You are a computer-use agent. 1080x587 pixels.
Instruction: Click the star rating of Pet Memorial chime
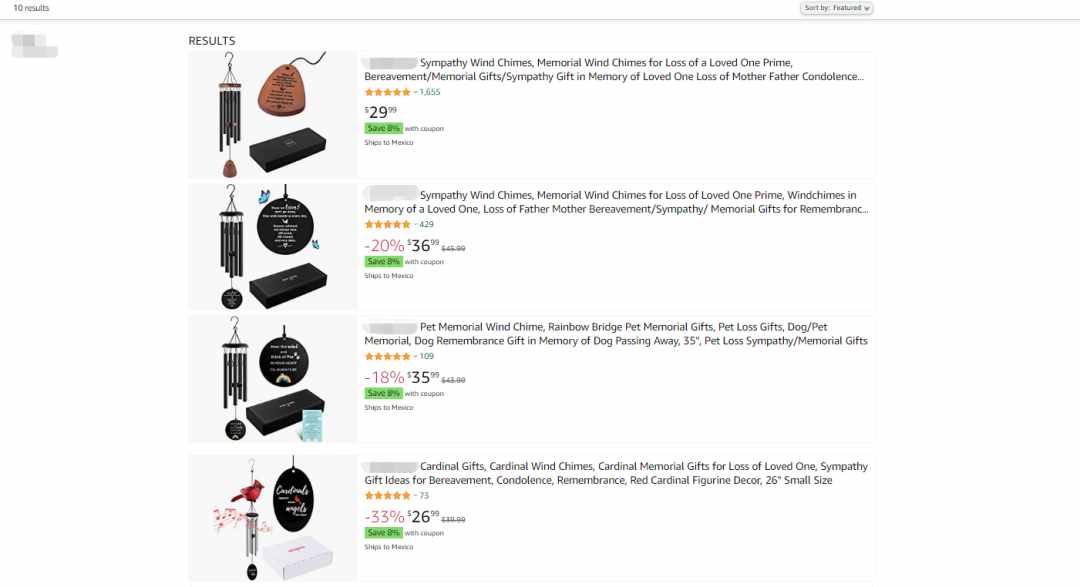[387, 357]
